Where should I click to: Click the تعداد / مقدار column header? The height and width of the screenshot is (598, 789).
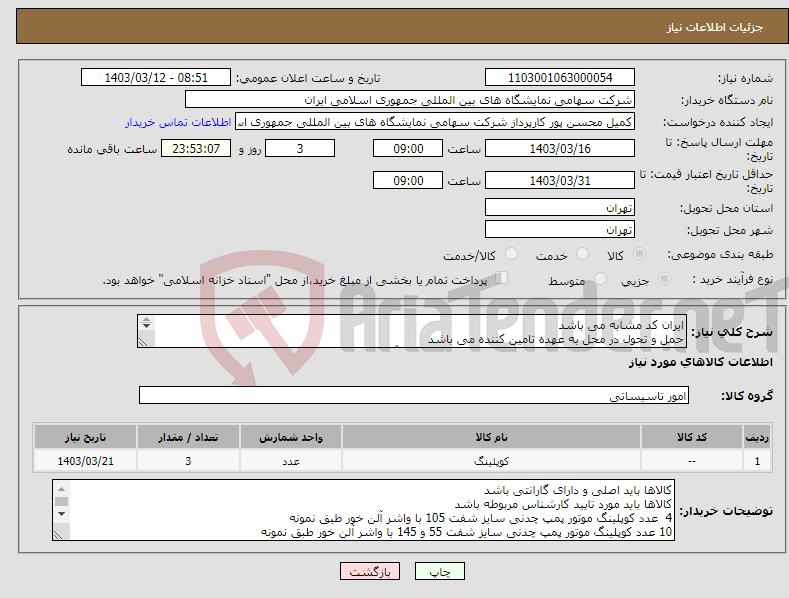point(188,437)
